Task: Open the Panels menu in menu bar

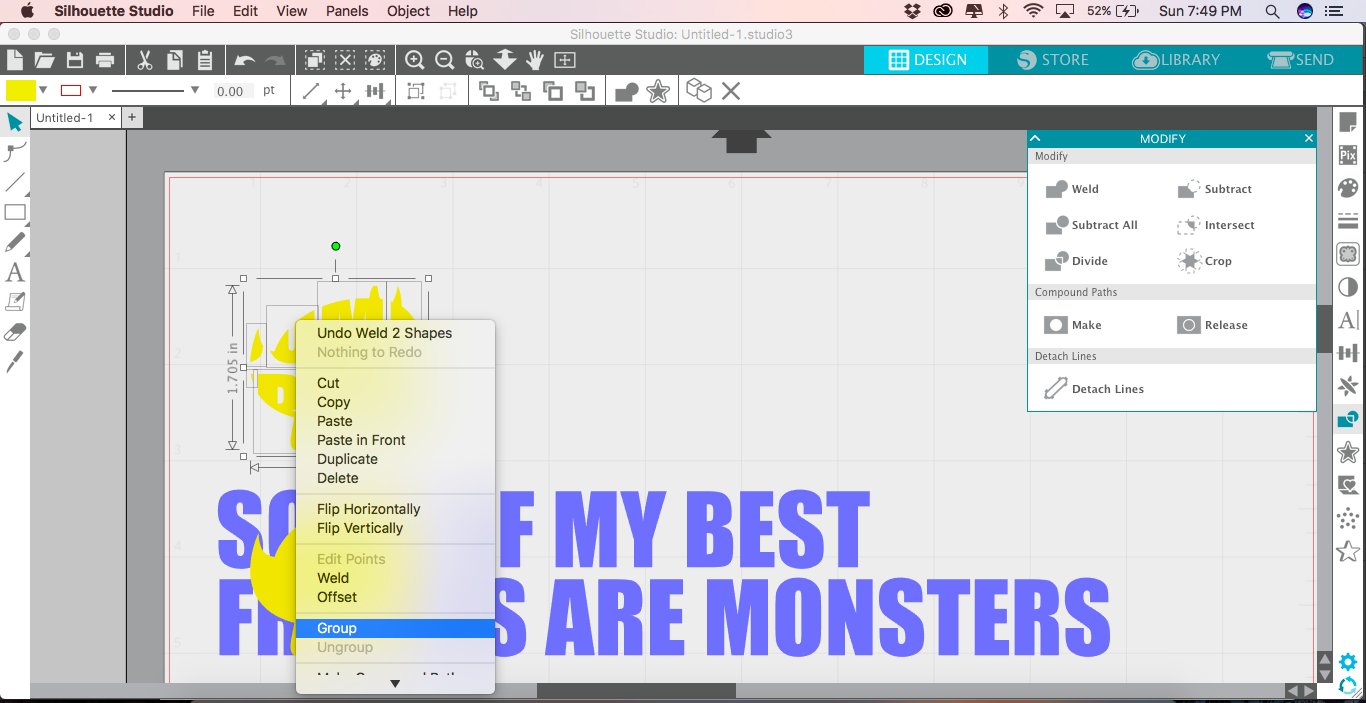Action: (347, 11)
